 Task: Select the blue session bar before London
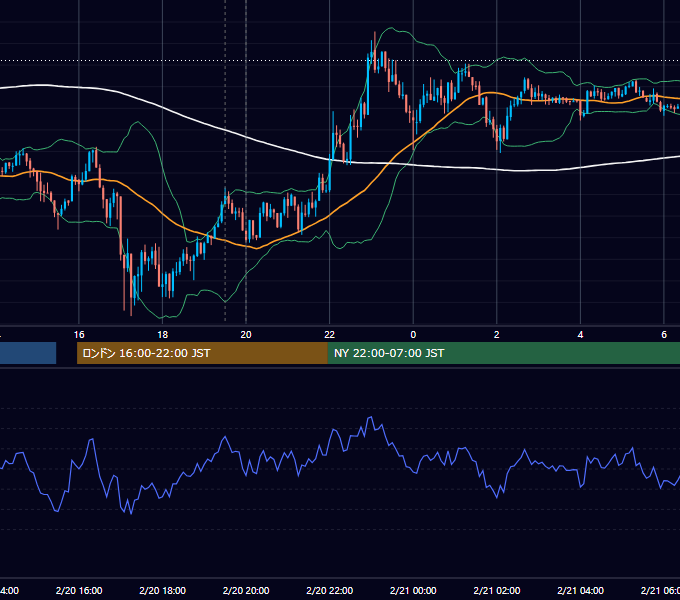click(28, 353)
